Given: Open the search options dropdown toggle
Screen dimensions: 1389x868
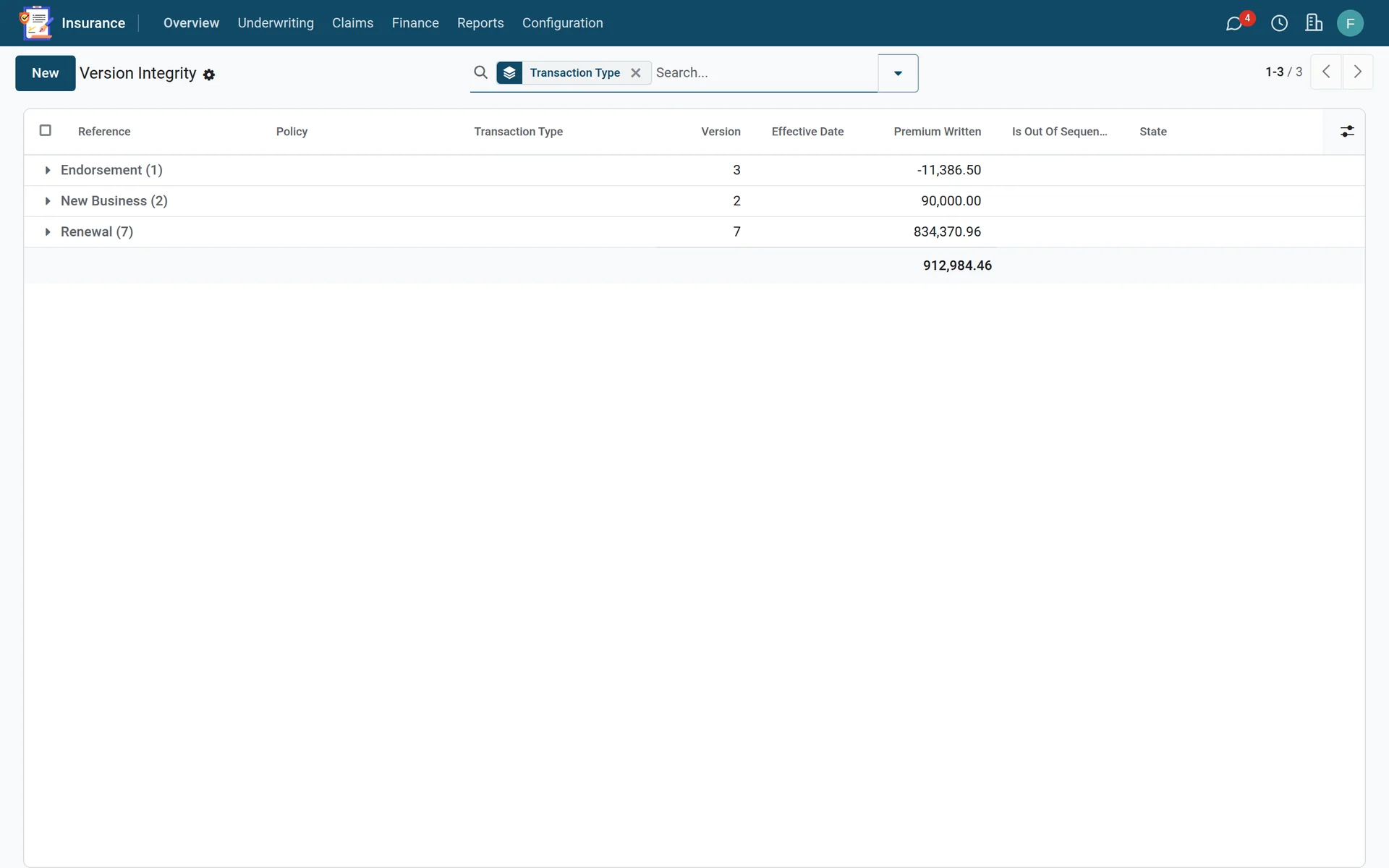Looking at the screenshot, I should 898,73.
